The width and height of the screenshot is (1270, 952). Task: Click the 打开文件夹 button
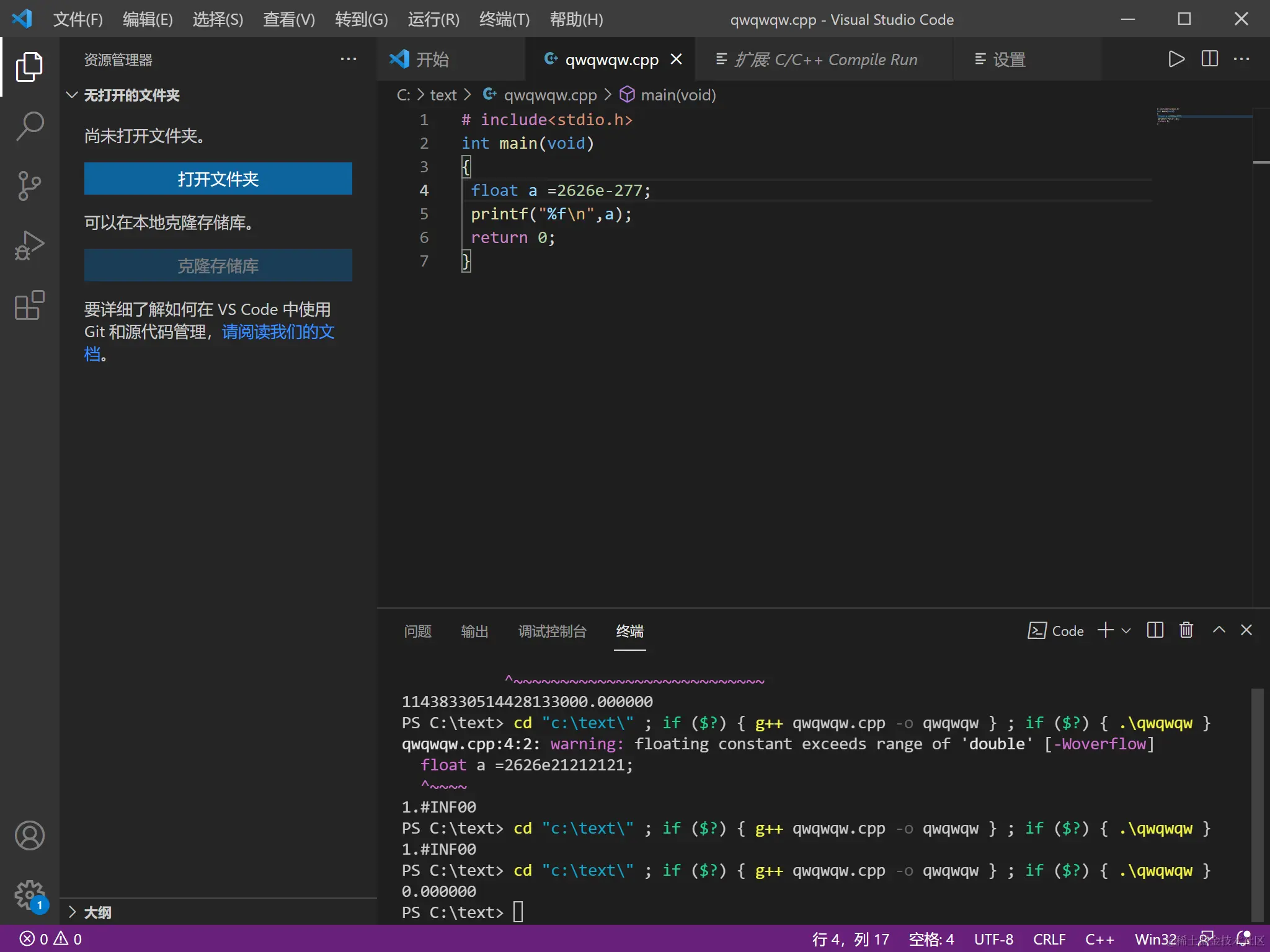click(218, 179)
